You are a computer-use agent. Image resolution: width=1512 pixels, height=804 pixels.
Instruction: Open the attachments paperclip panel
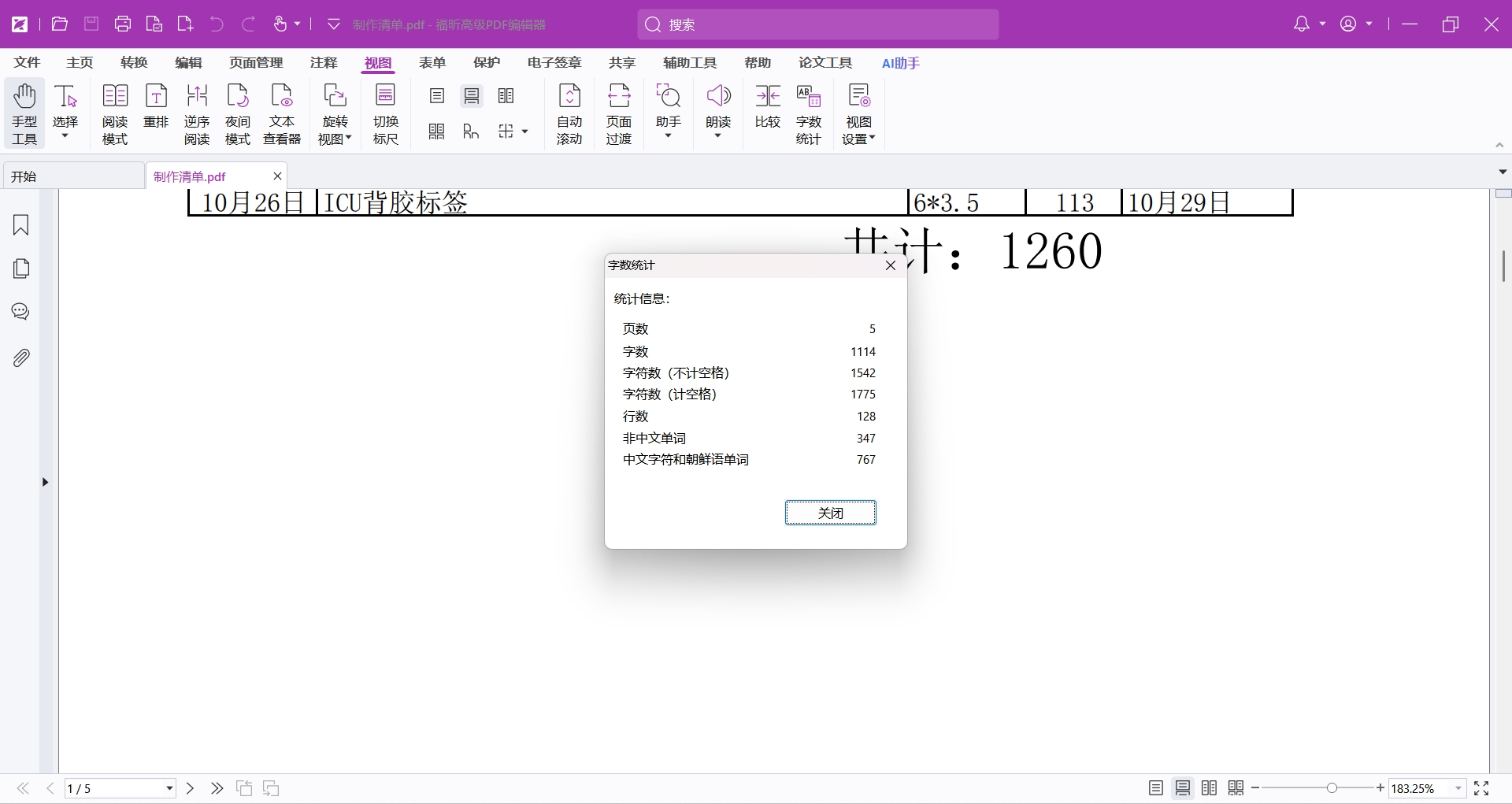(x=21, y=358)
